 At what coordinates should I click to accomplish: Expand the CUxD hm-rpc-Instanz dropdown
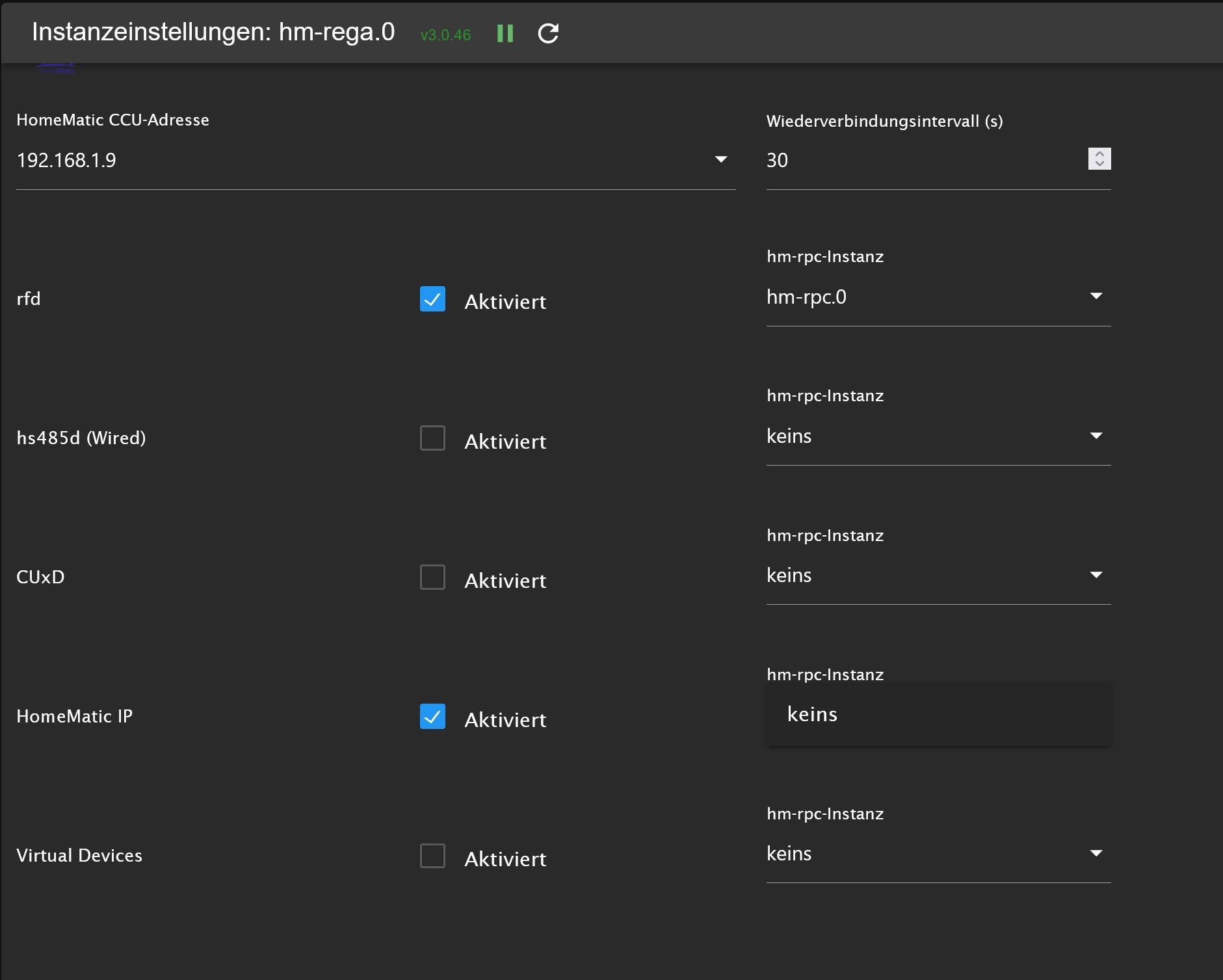(1096, 575)
